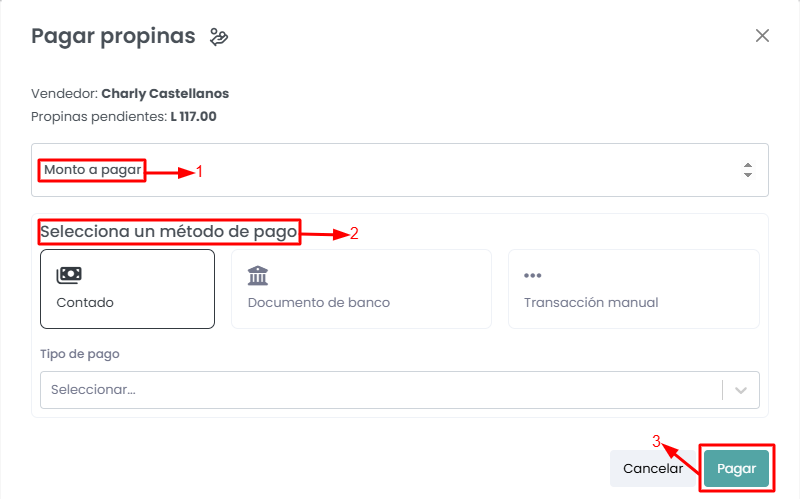This screenshot has height=499, width=800.
Task: Focus the Monto a pagar field
Action: tap(400, 170)
